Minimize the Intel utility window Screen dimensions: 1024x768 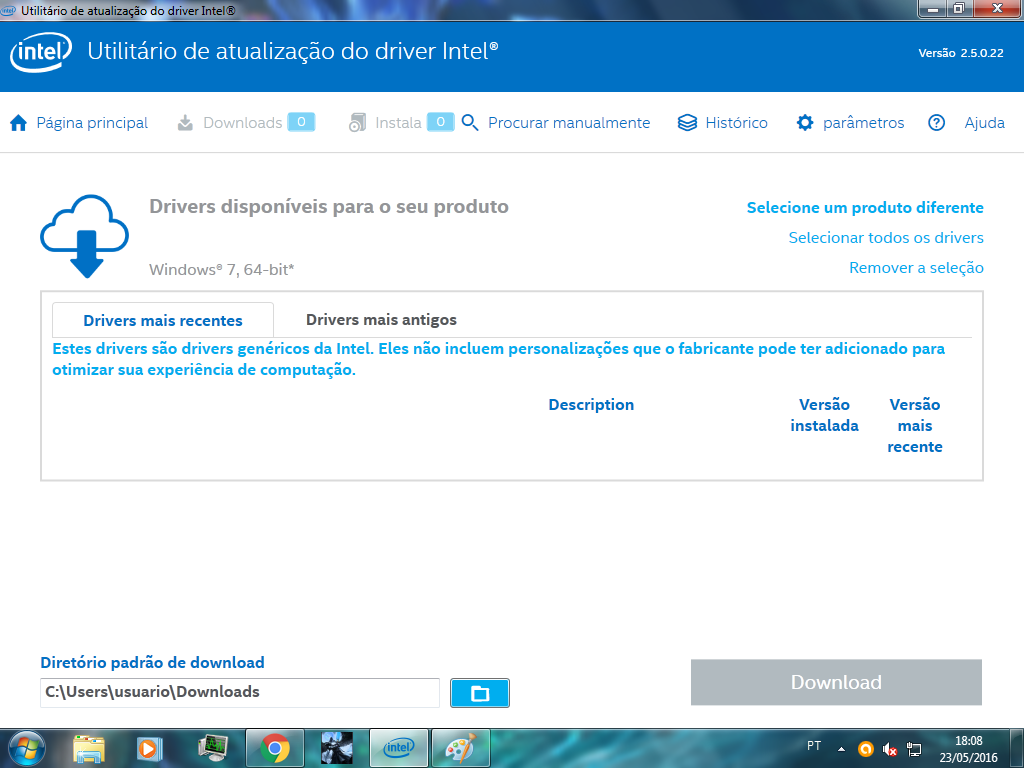coord(933,9)
